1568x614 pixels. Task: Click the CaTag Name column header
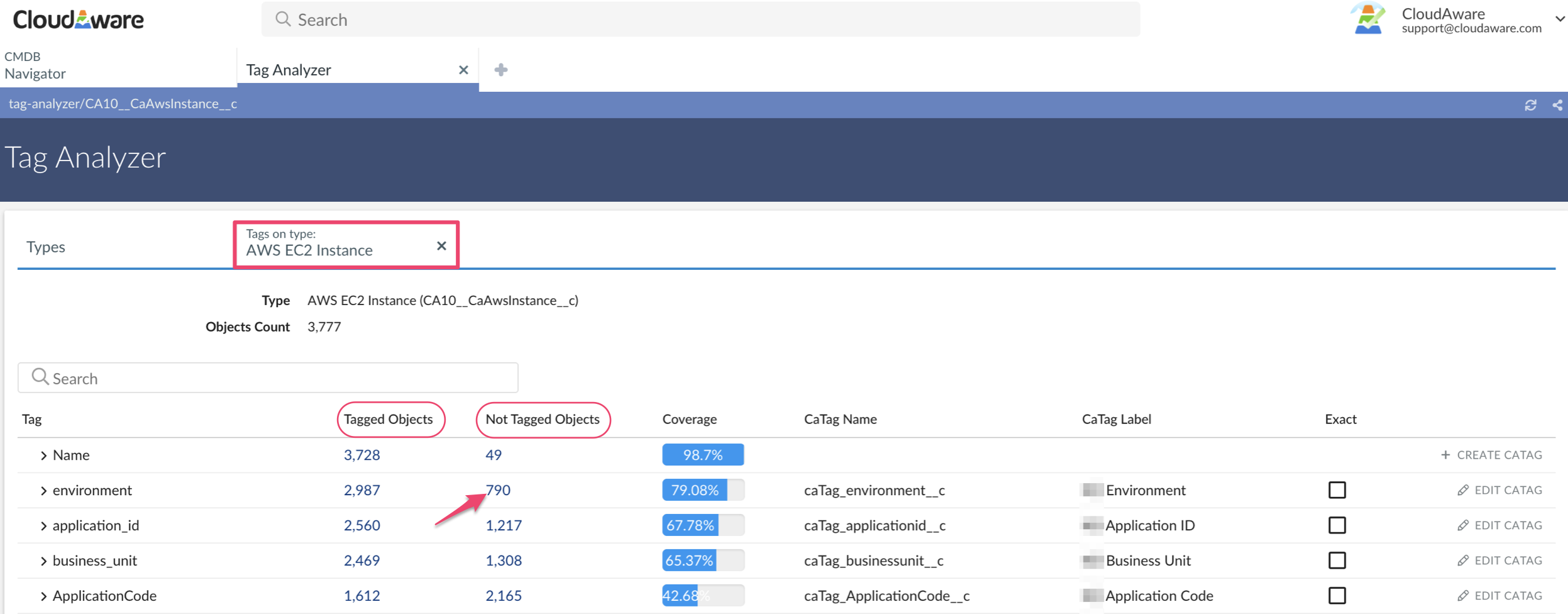click(840, 420)
